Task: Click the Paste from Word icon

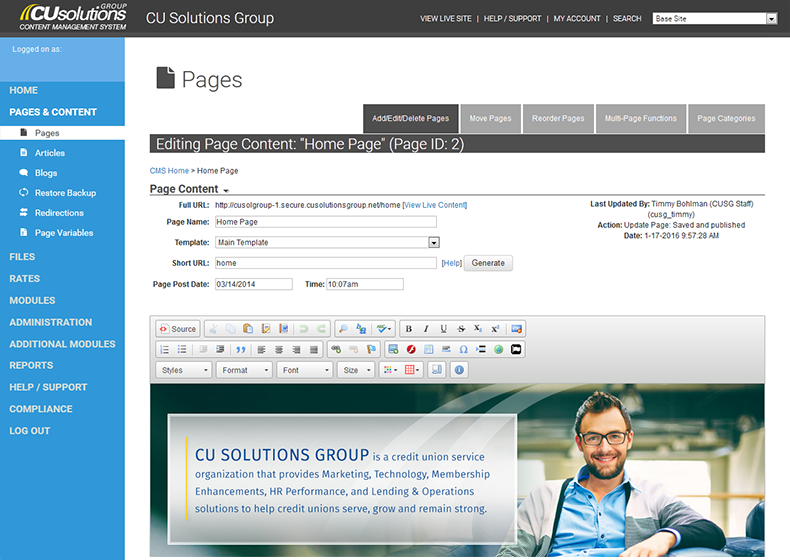Action: pos(283,329)
